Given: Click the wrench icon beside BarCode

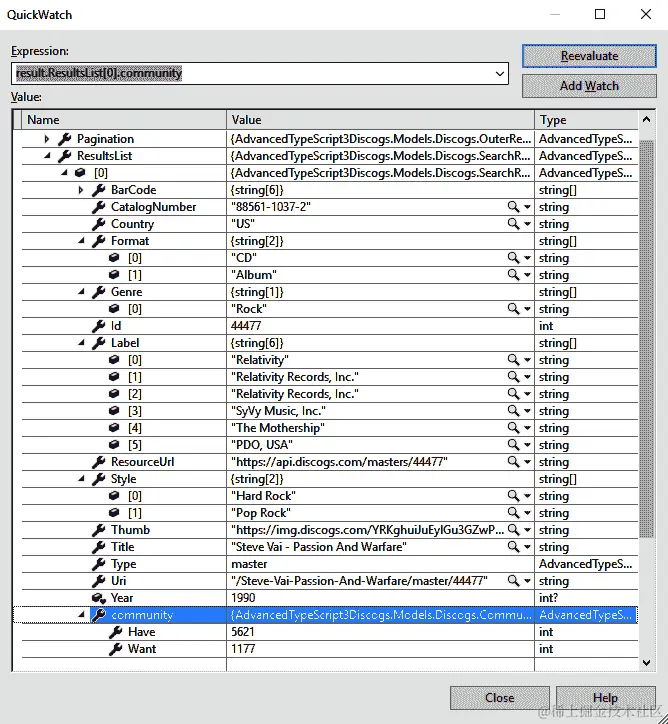Looking at the screenshot, I should pyautogui.click(x=98, y=190).
